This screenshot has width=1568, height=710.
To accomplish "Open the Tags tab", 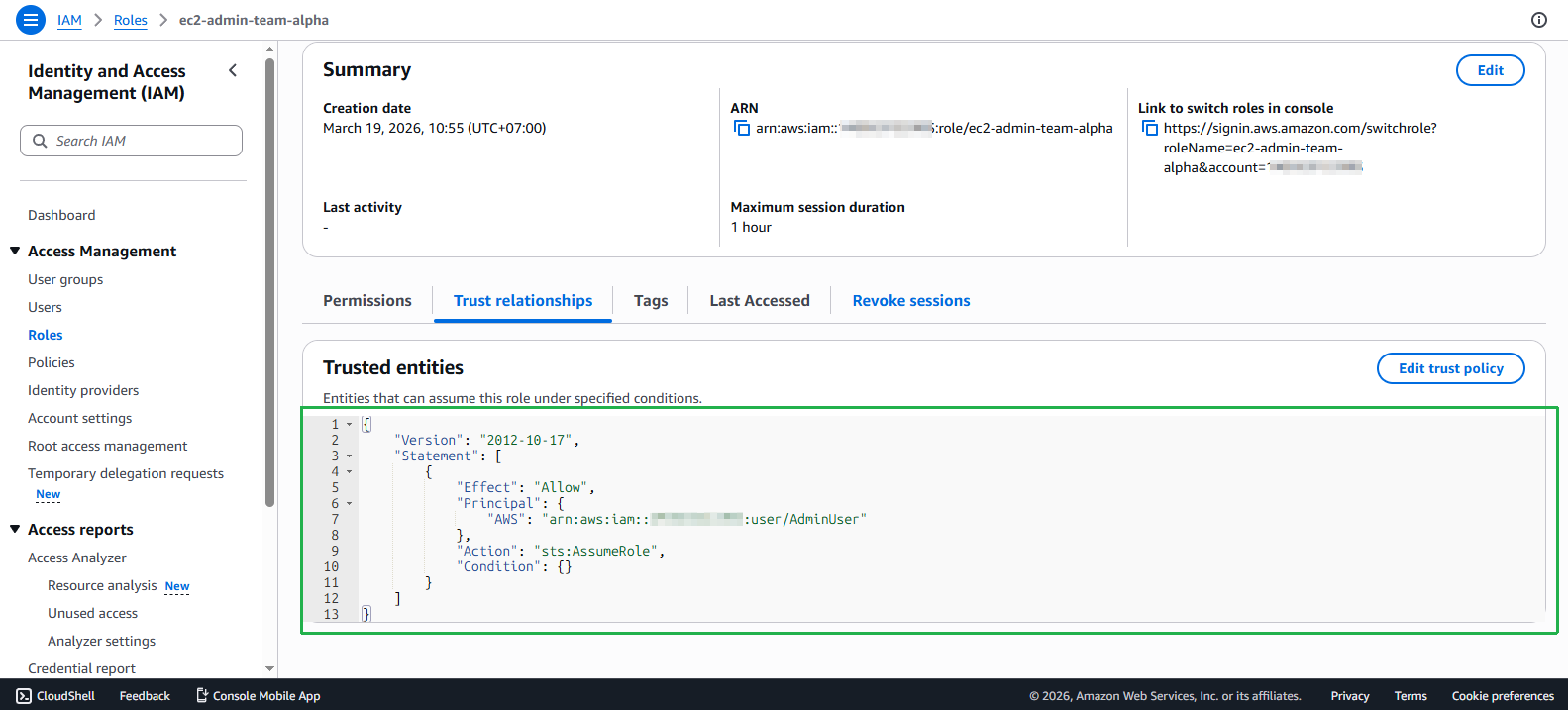I will (651, 300).
